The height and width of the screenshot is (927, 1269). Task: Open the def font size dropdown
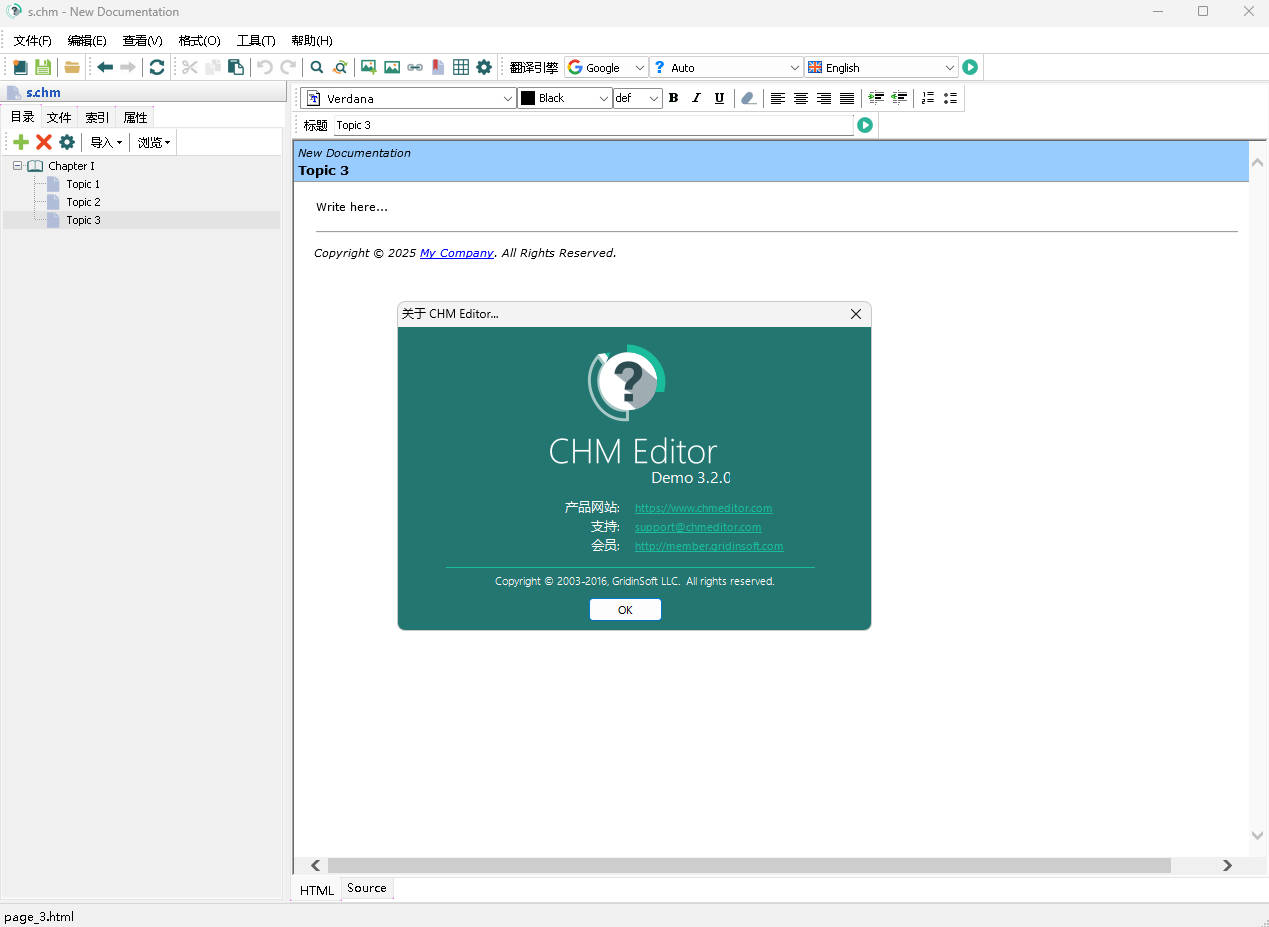pyautogui.click(x=637, y=98)
